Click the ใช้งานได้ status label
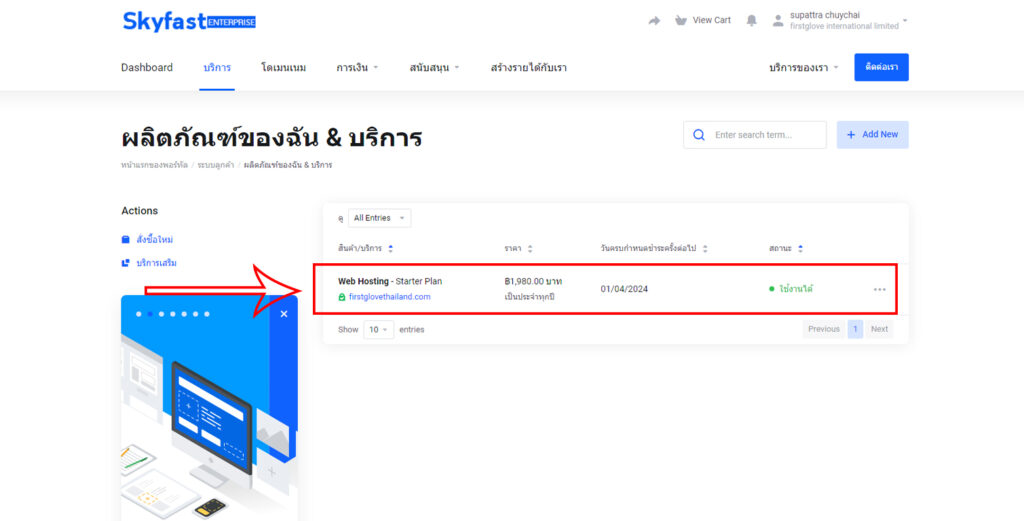 pyautogui.click(x=796, y=289)
